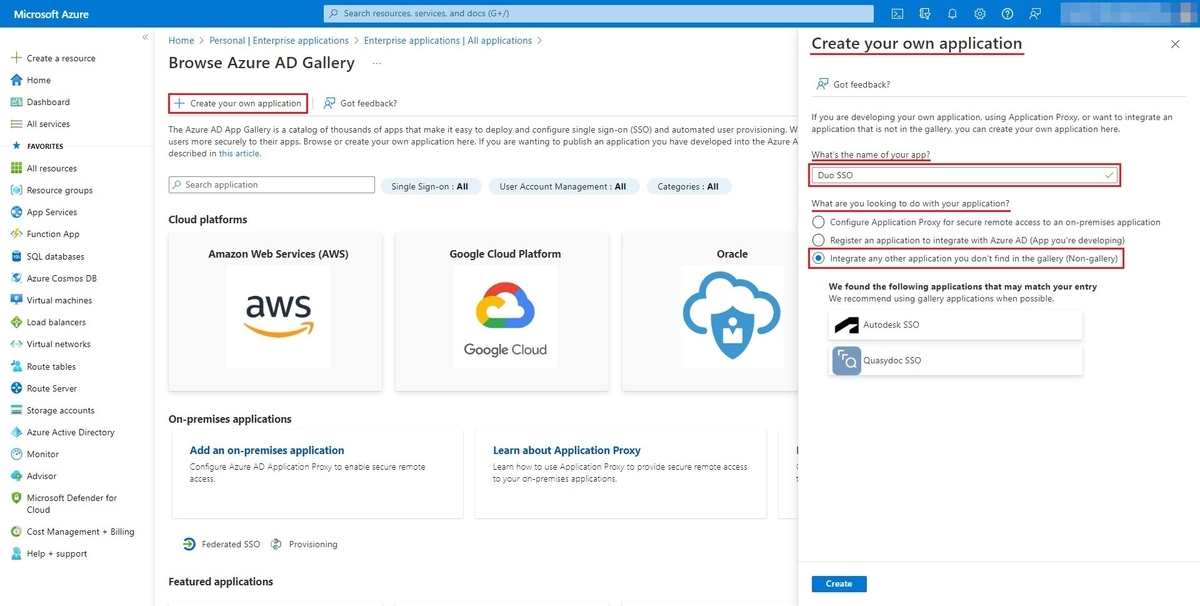Screen dimensions: 1200x606
Task: Open portal settings gear icon
Action: [980, 14]
